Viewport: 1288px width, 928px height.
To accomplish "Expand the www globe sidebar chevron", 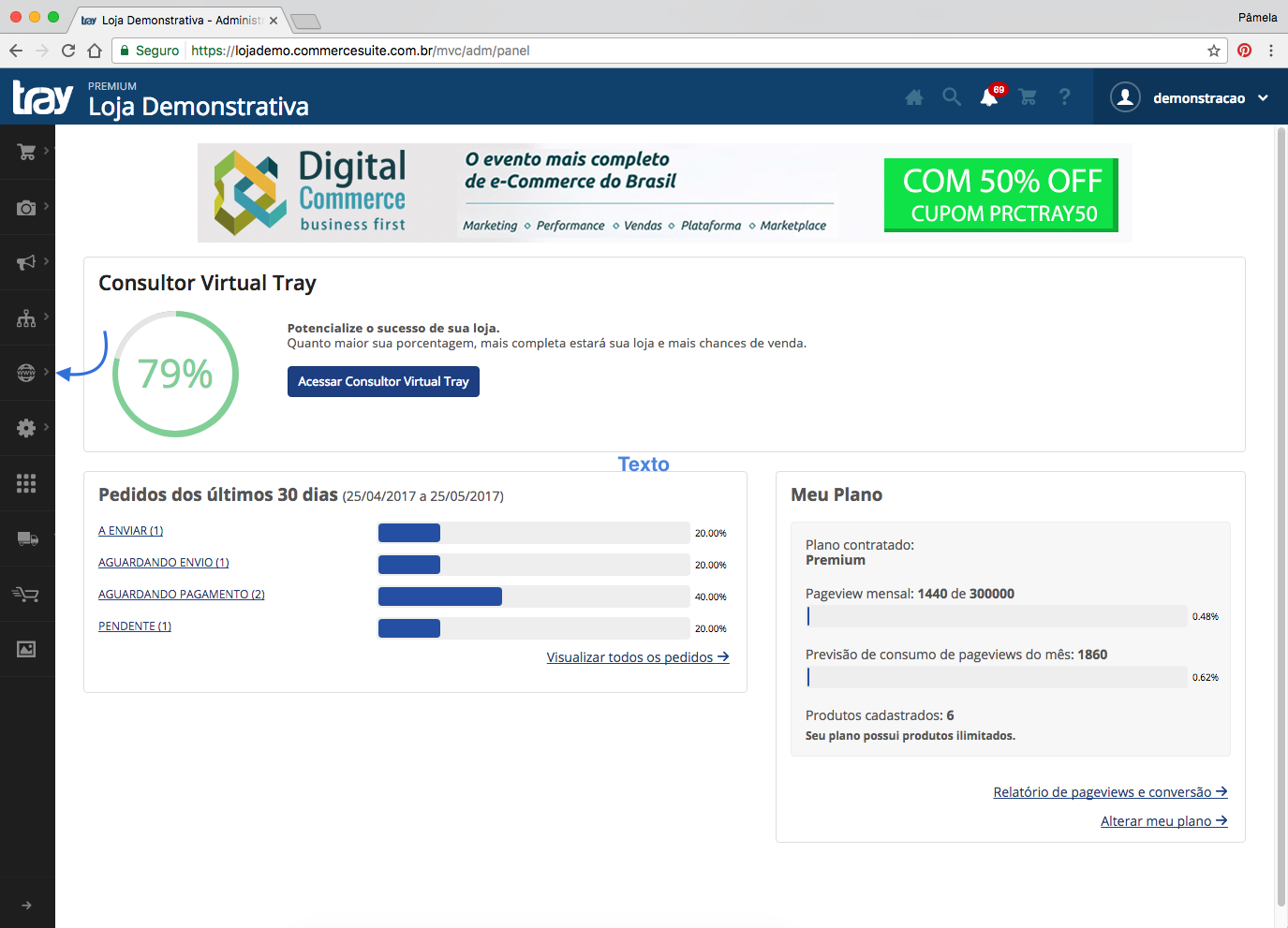I will [46, 371].
